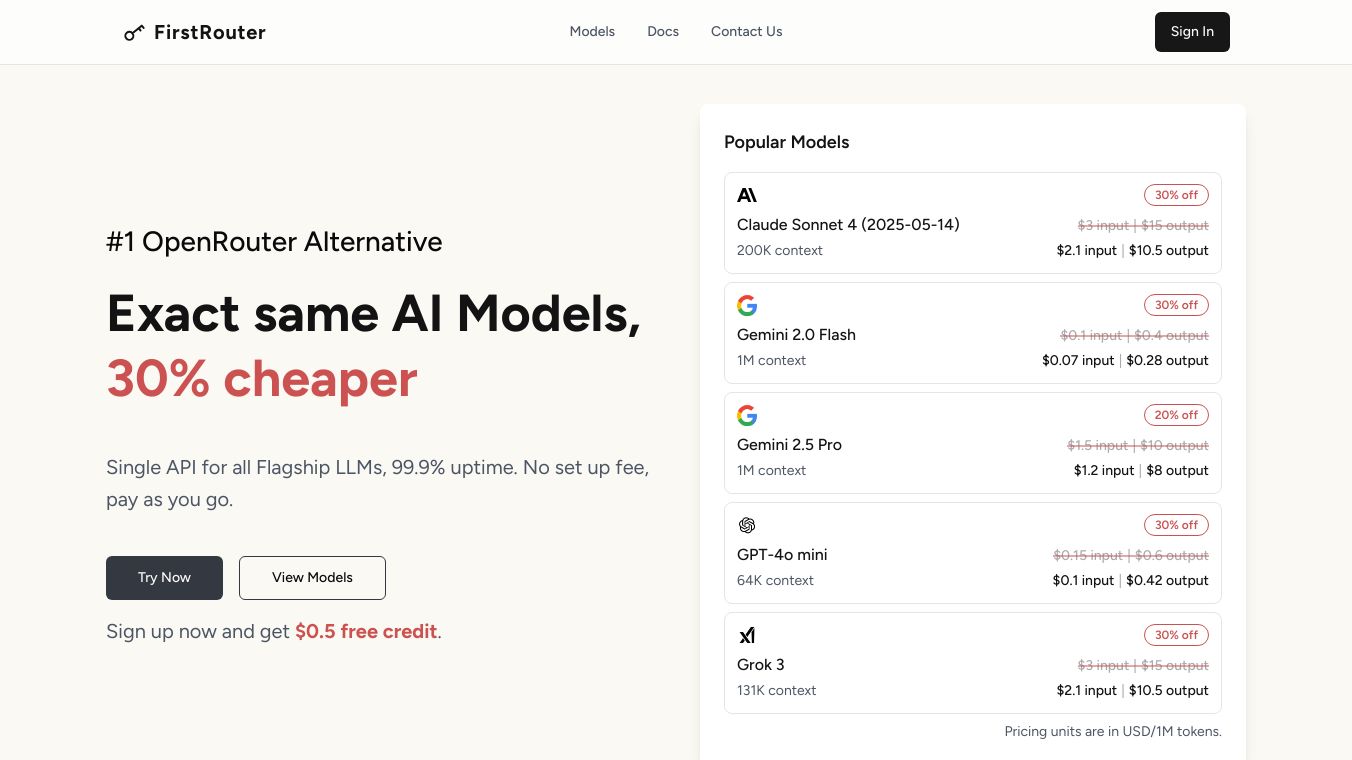Click the Google logo beside Gemini 2.0 Flash
The image size is (1352, 760).
[747, 305]
